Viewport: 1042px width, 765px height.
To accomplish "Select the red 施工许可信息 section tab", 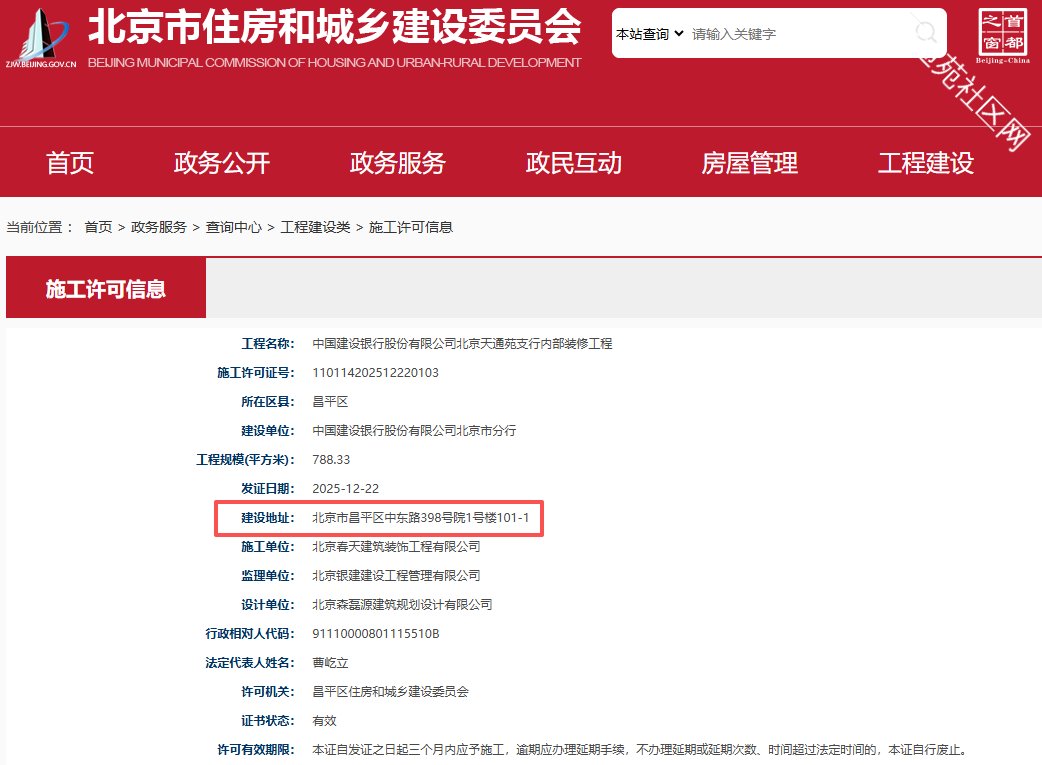I will [106, 289].
